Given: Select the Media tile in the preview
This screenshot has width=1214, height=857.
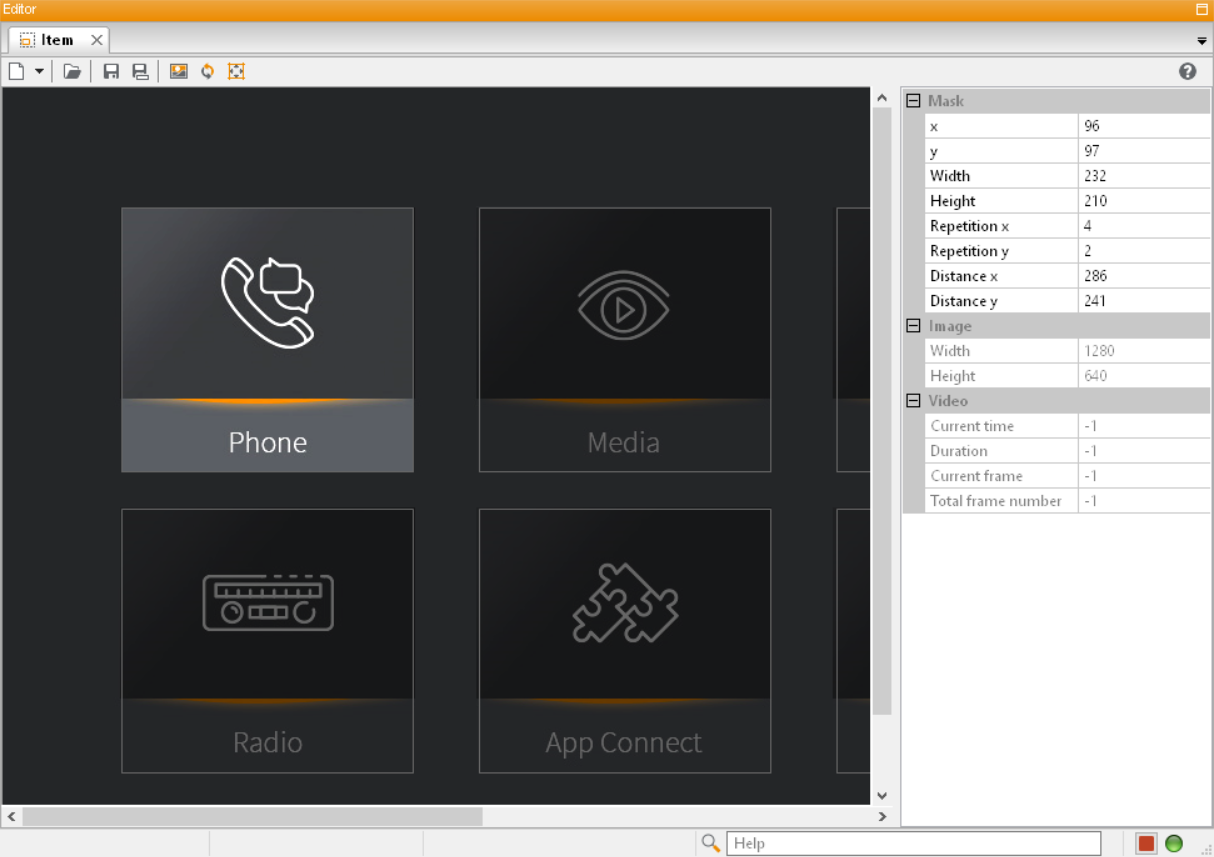Looking at the screenshot, I should click(625, 340).
